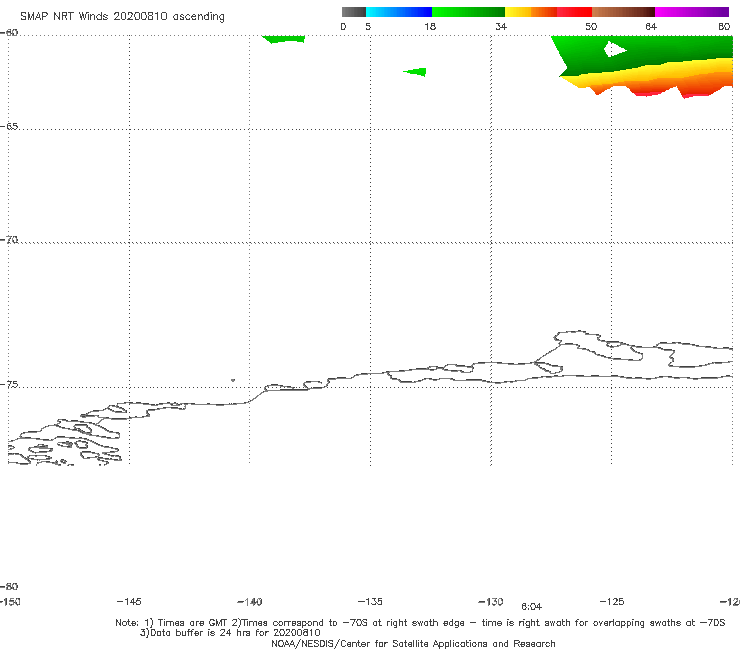
Task: Click the green 18–34 color bar segment
Action: click(x=468, y=12)
